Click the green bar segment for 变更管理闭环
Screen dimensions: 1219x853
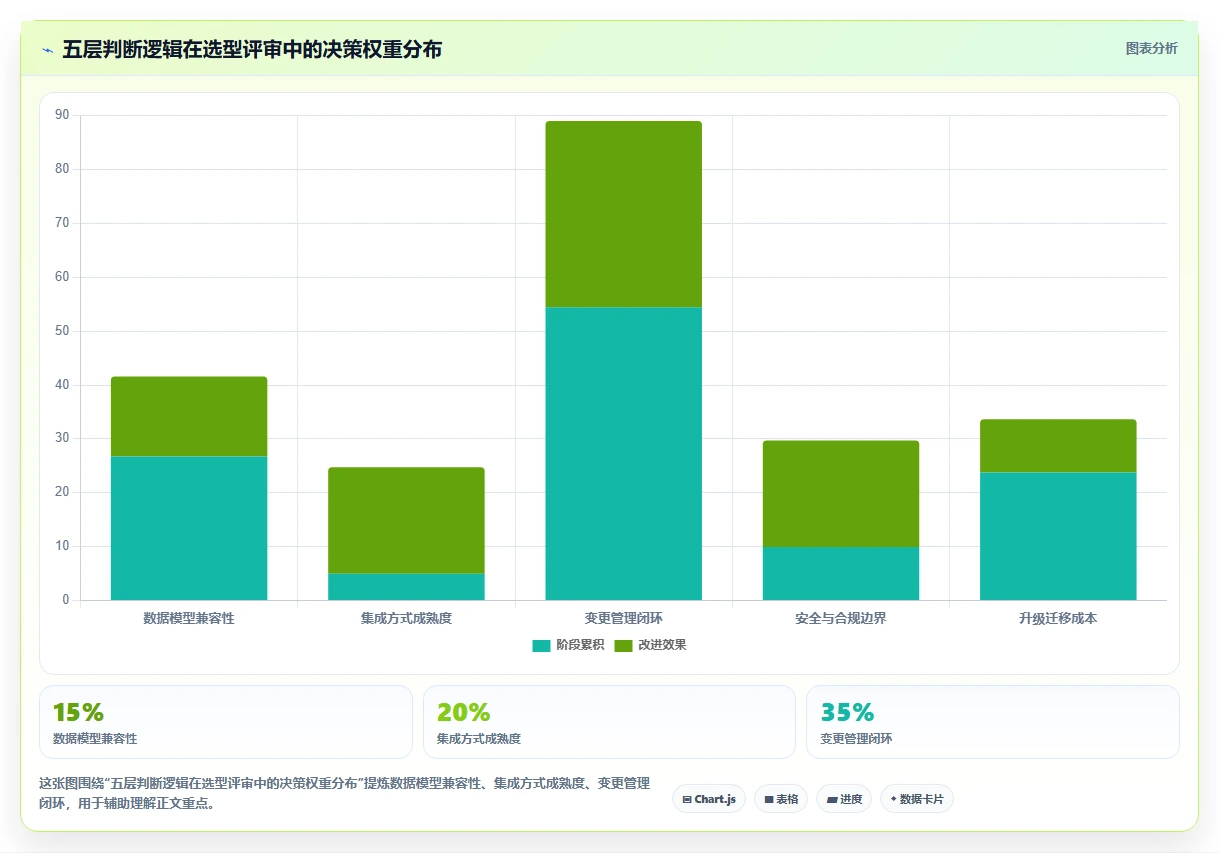click(x=623, y=215)
